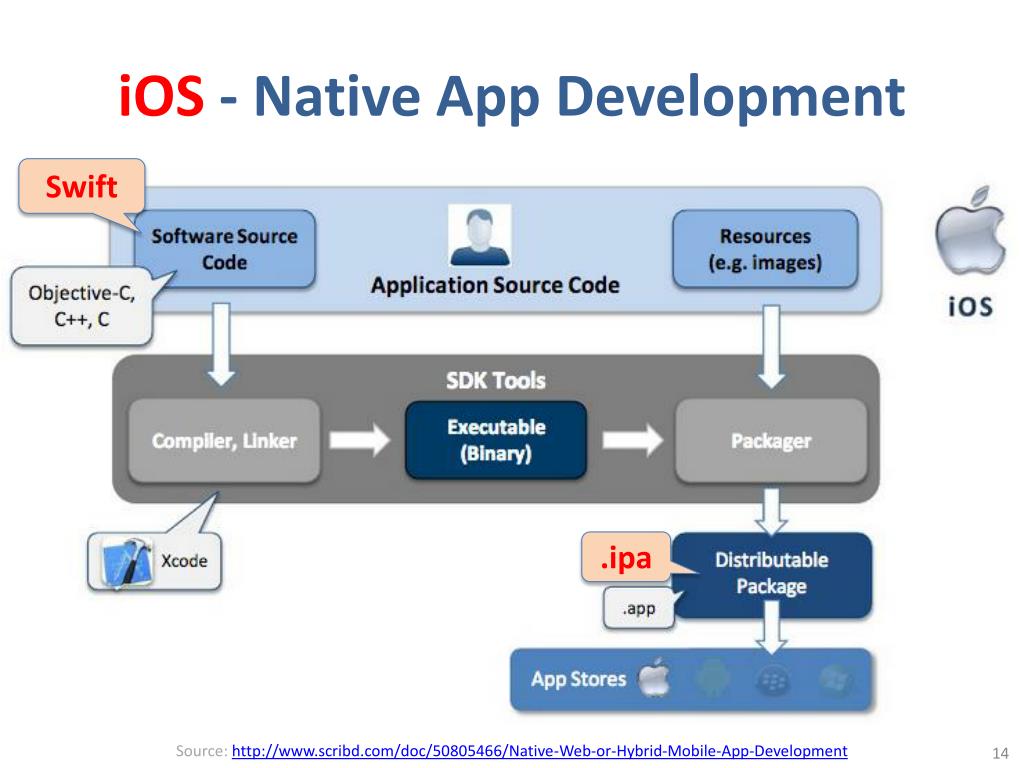Screen dimensions: 1024x768
Task: Select the Compiler, Linker box
Action: click(225, 441)
